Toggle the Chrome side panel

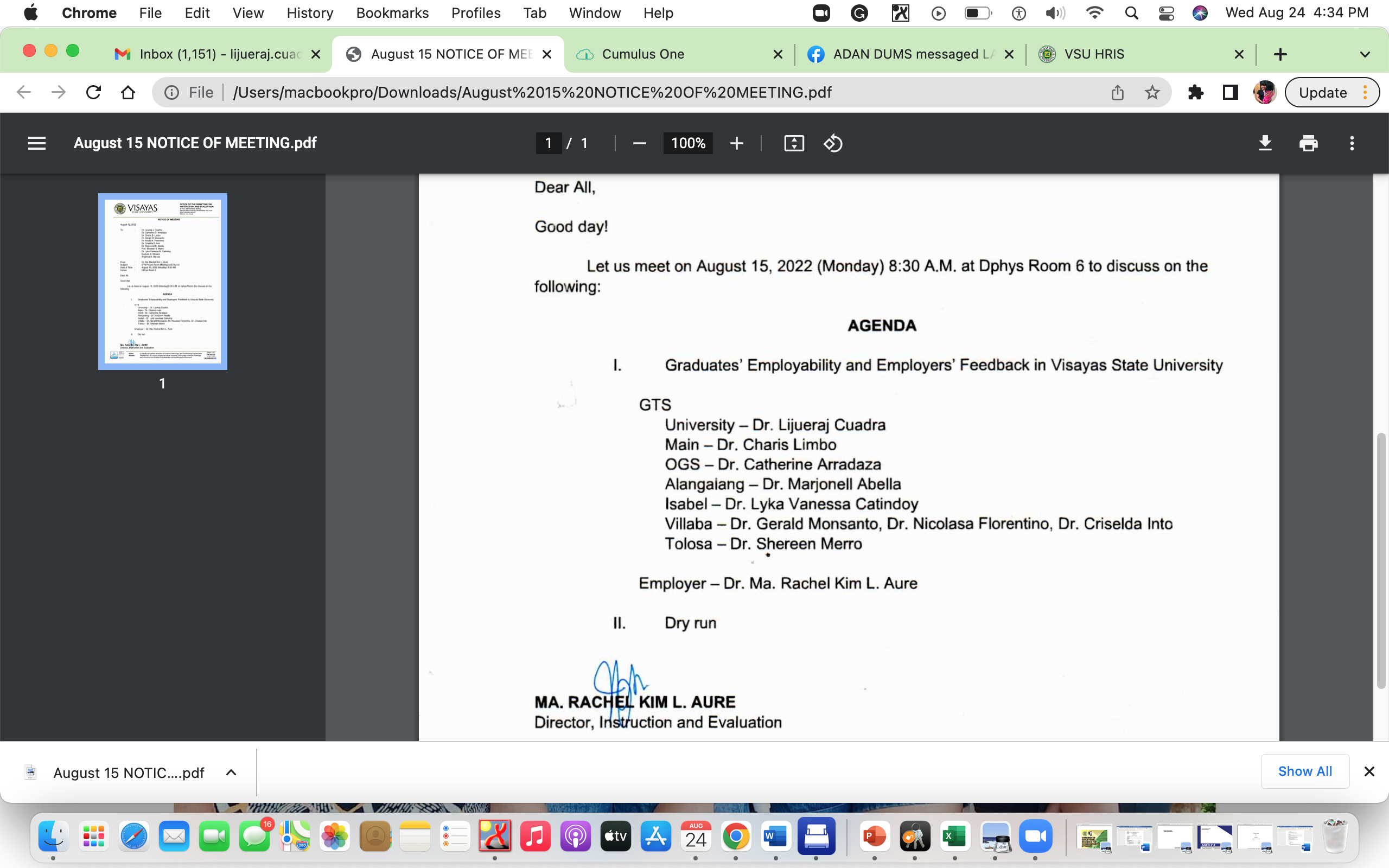tap(1230, 92)
